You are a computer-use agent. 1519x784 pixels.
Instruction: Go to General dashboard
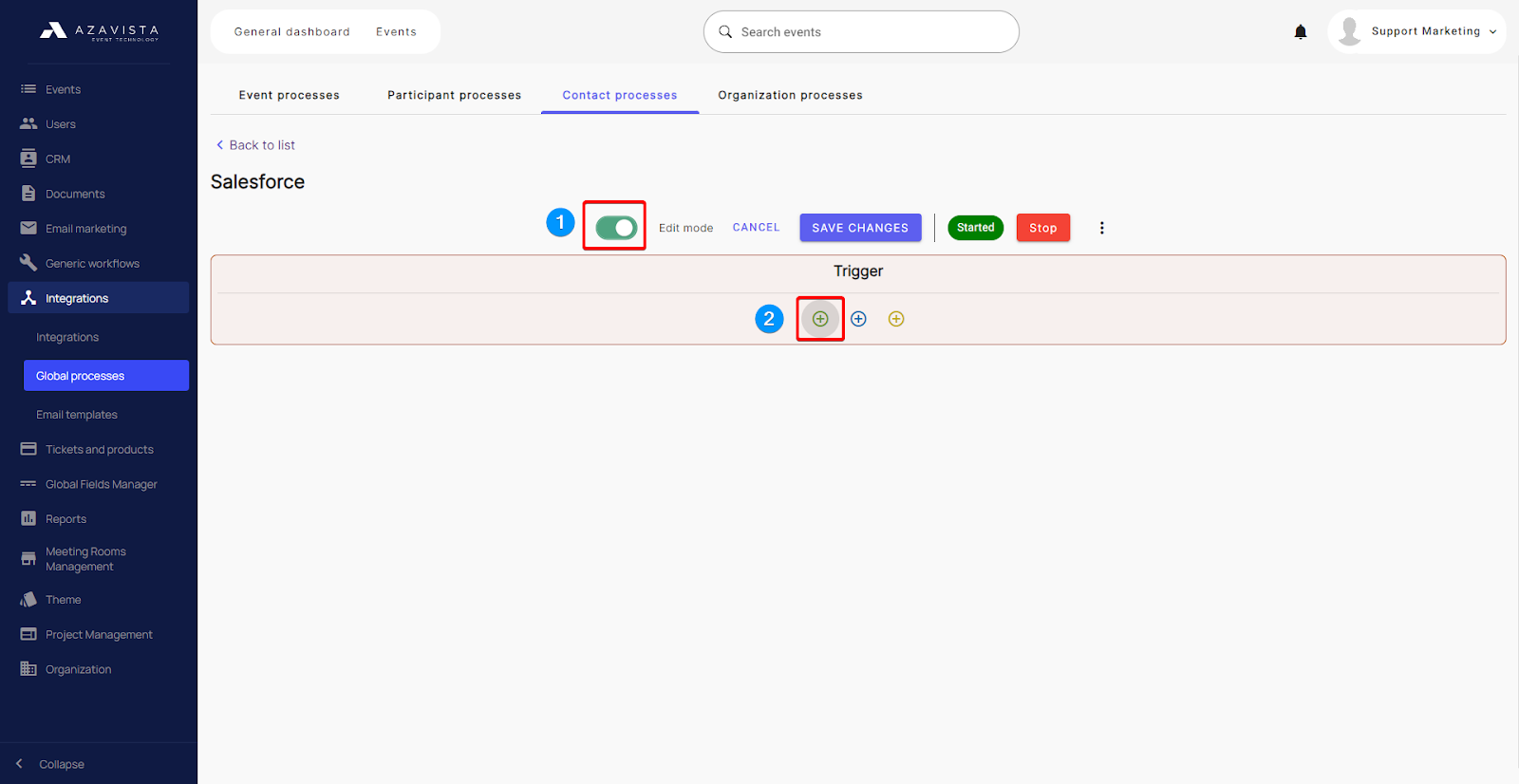pyautogui.click(x=292, y=32)
